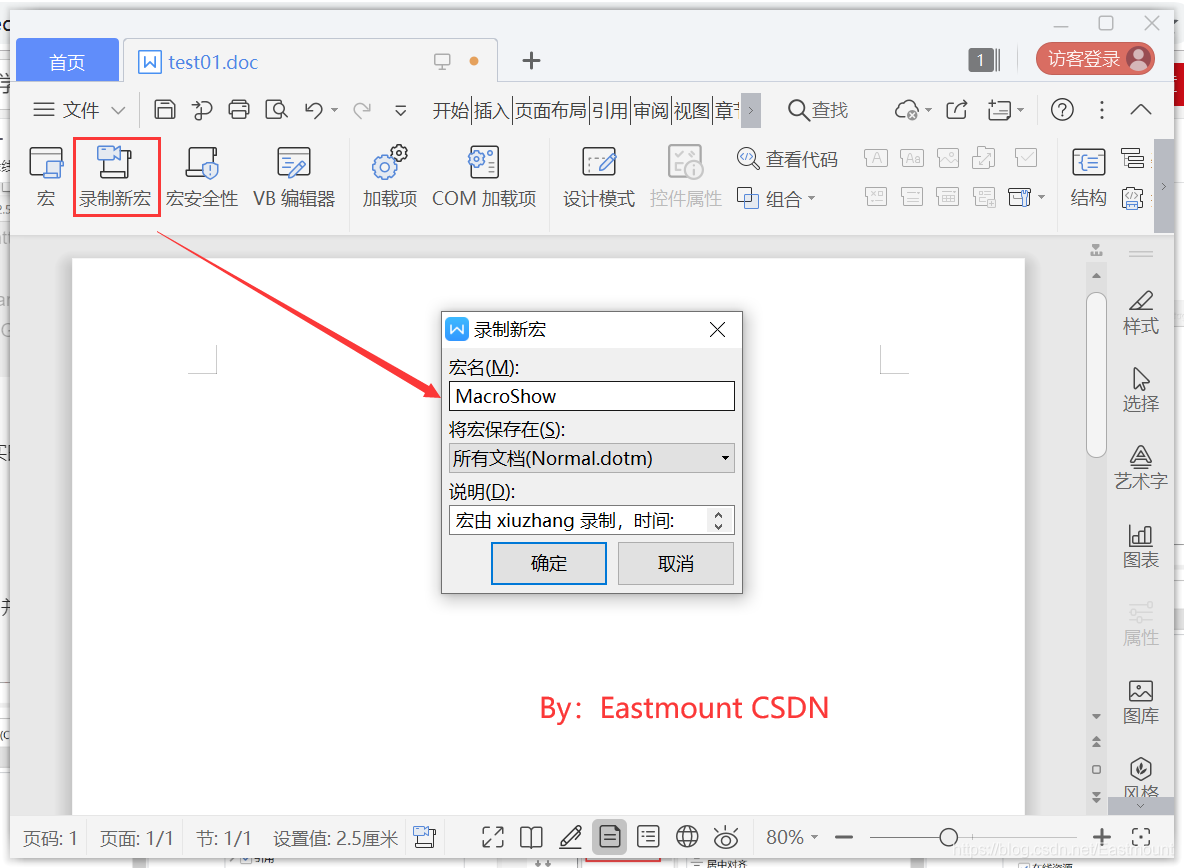Expand the 文件 dropdown chevron
The image size is (1184, 868).
click(x=119, y=110)
